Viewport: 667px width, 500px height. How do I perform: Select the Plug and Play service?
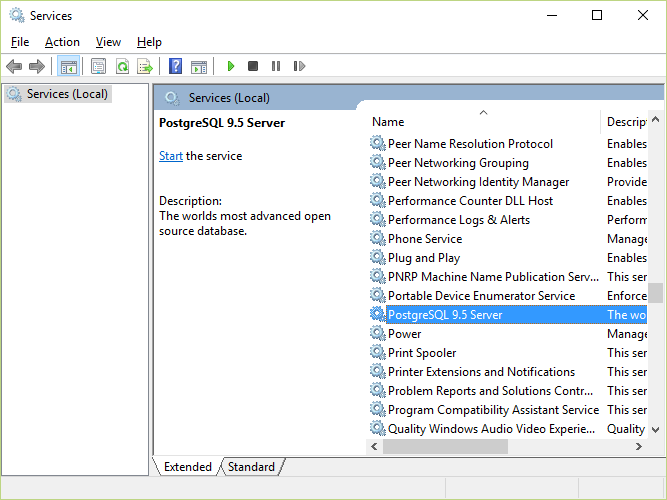(508, 257)
